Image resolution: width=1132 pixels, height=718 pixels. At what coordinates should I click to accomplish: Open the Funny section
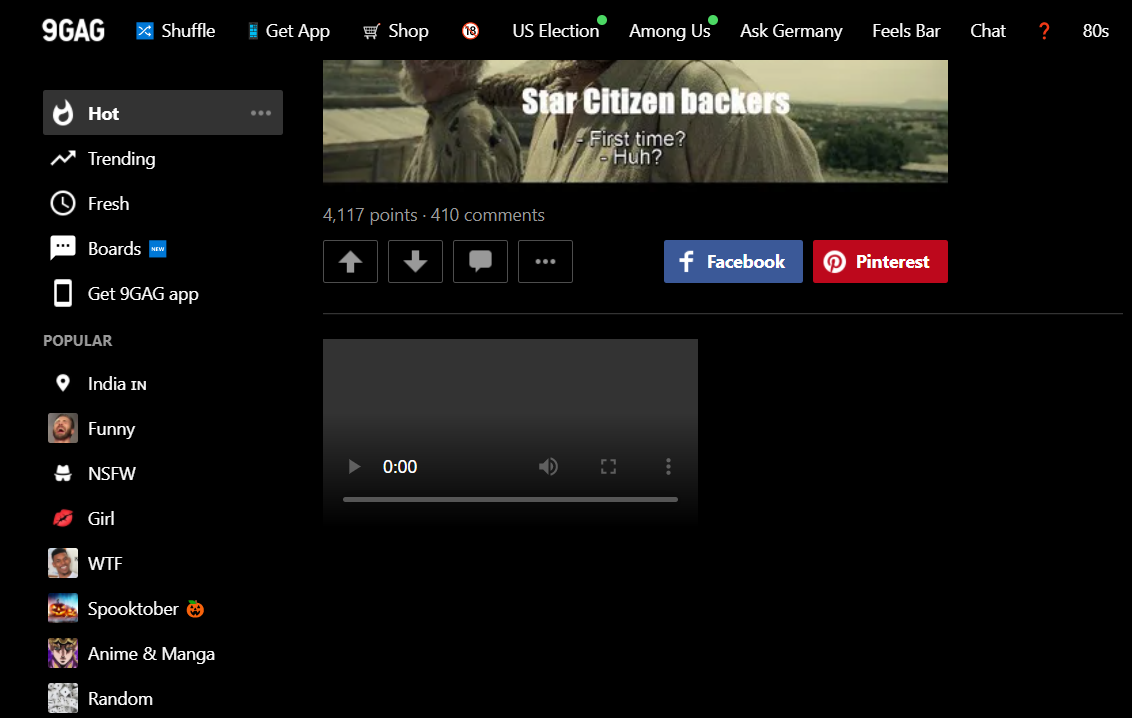[111, 429]
